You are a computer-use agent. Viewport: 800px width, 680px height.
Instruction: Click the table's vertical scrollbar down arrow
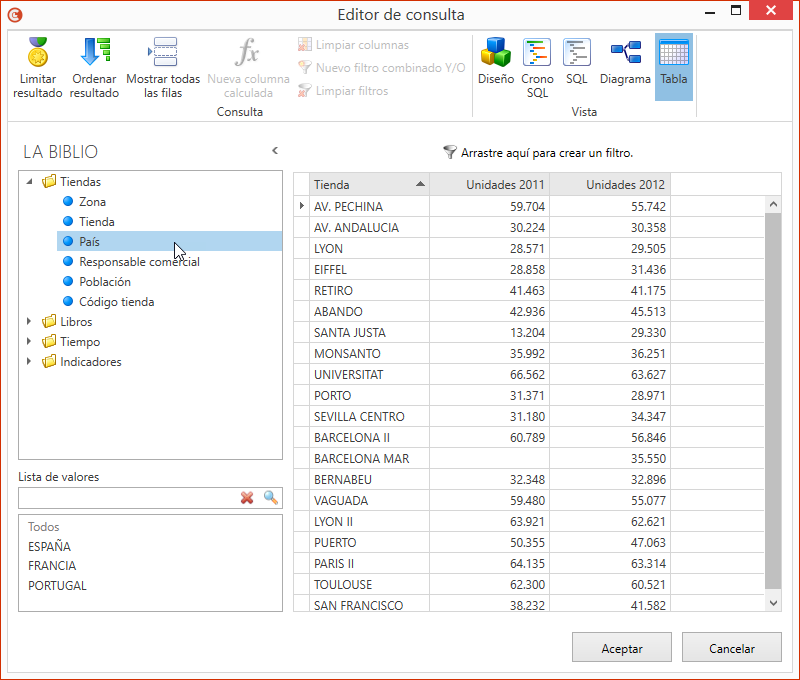[773, 602]
